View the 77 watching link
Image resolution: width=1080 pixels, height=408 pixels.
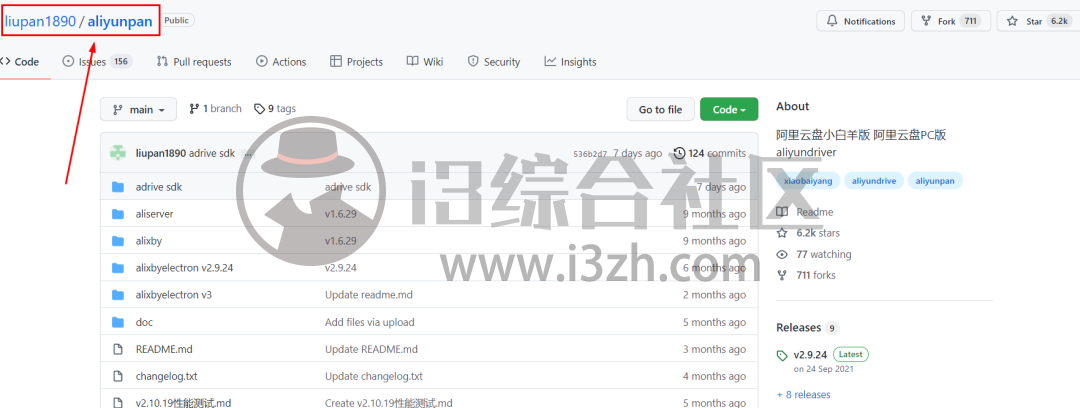point(814,254)
